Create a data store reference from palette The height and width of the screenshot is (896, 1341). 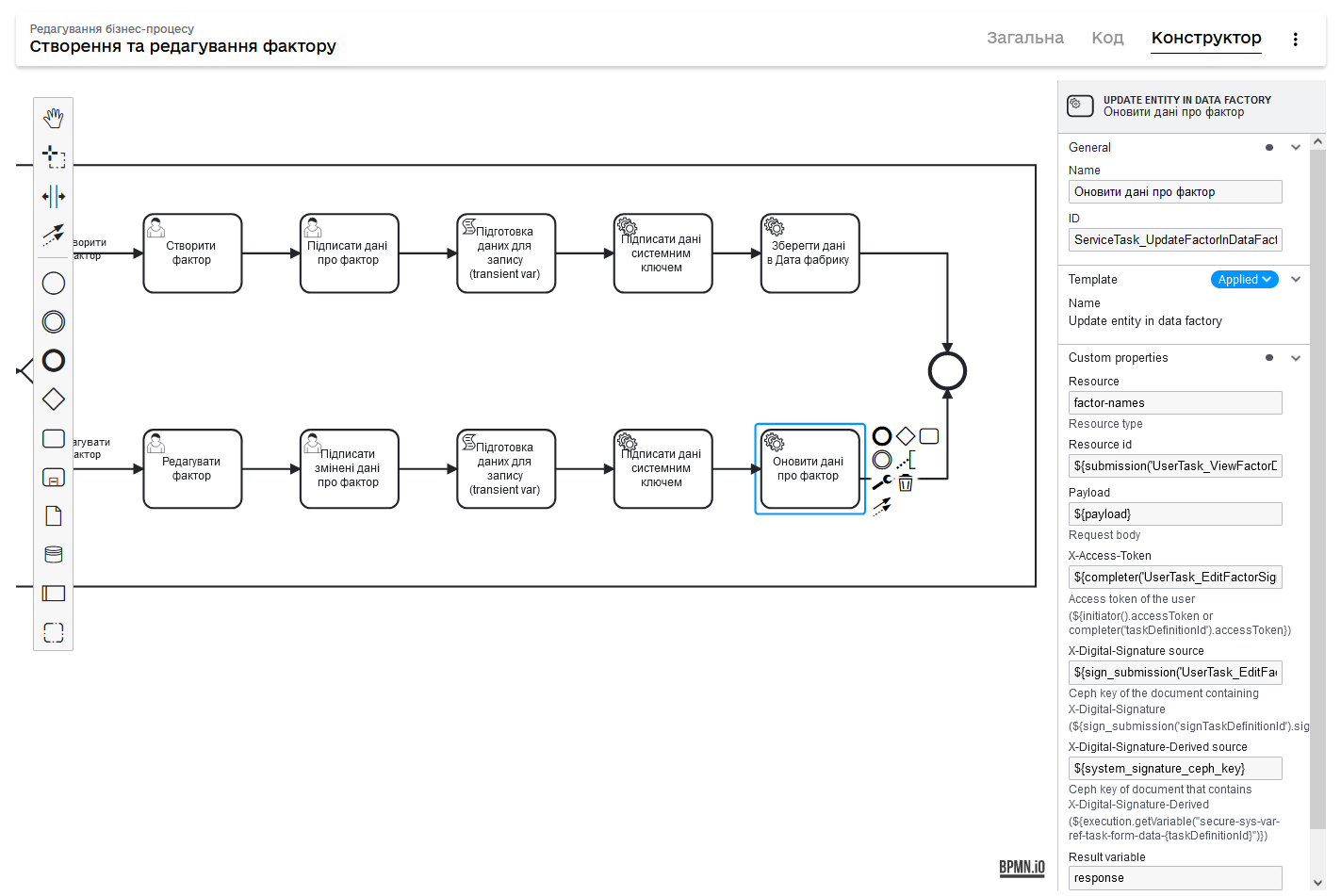click(54, 554)
